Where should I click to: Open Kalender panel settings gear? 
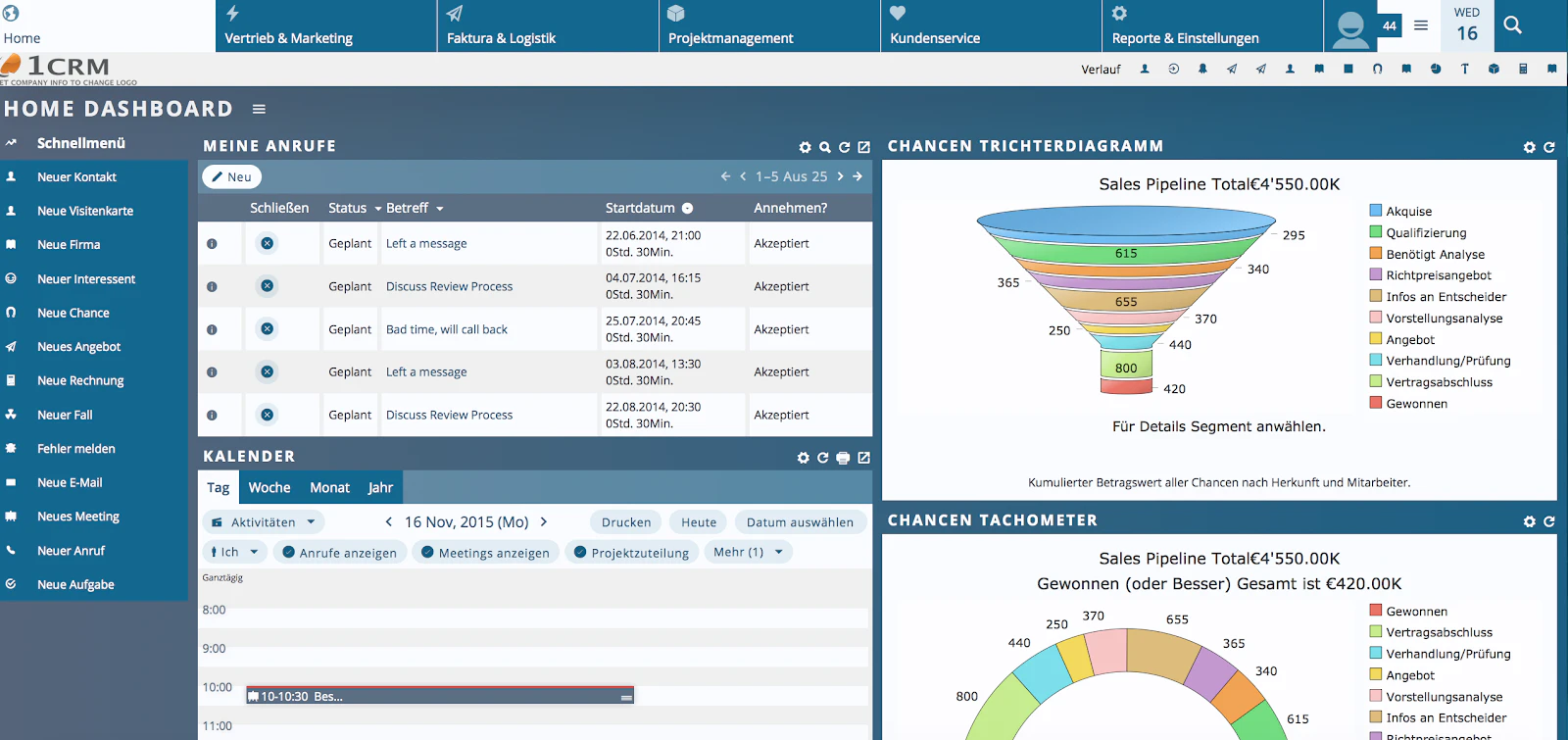click(804, 458)
